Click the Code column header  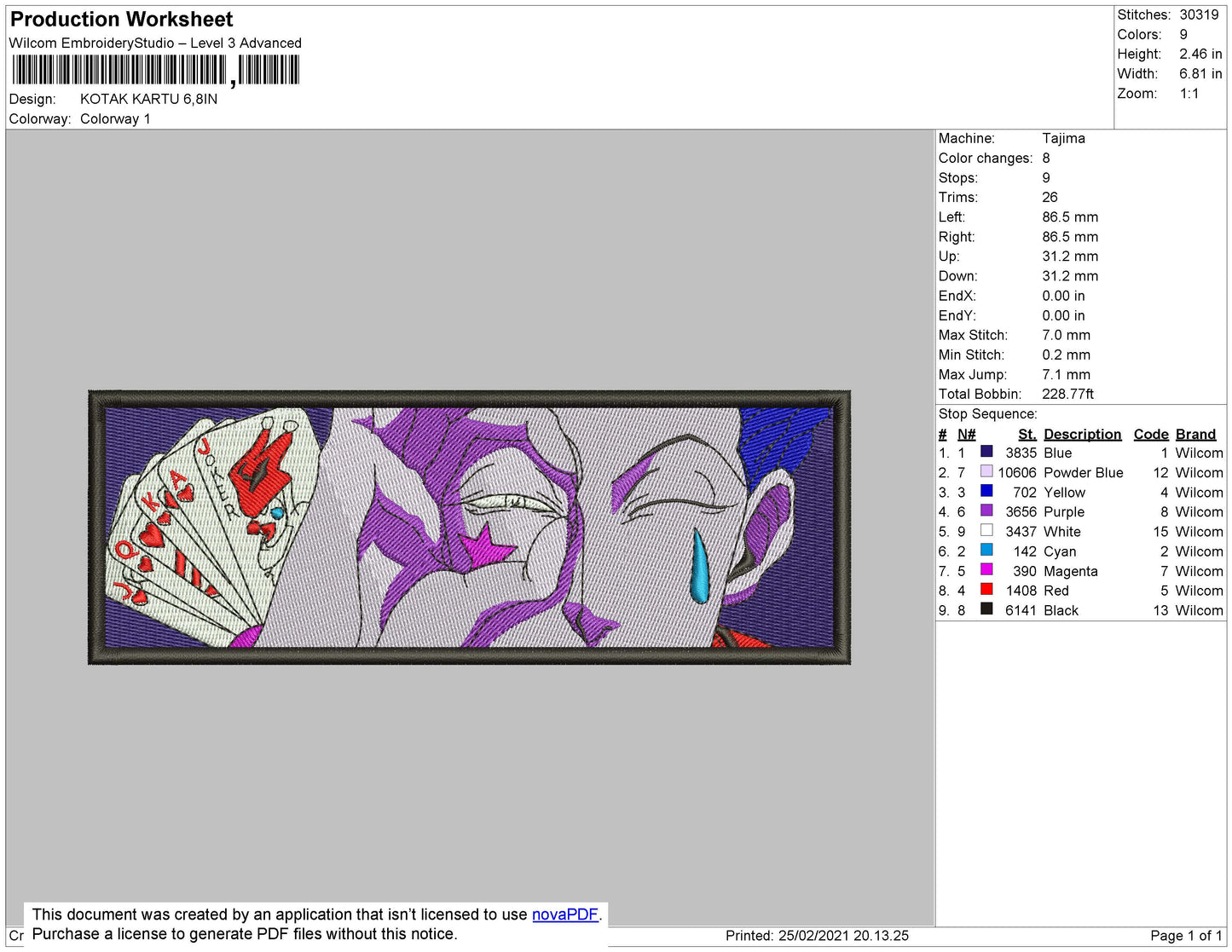click(1150, 434)
